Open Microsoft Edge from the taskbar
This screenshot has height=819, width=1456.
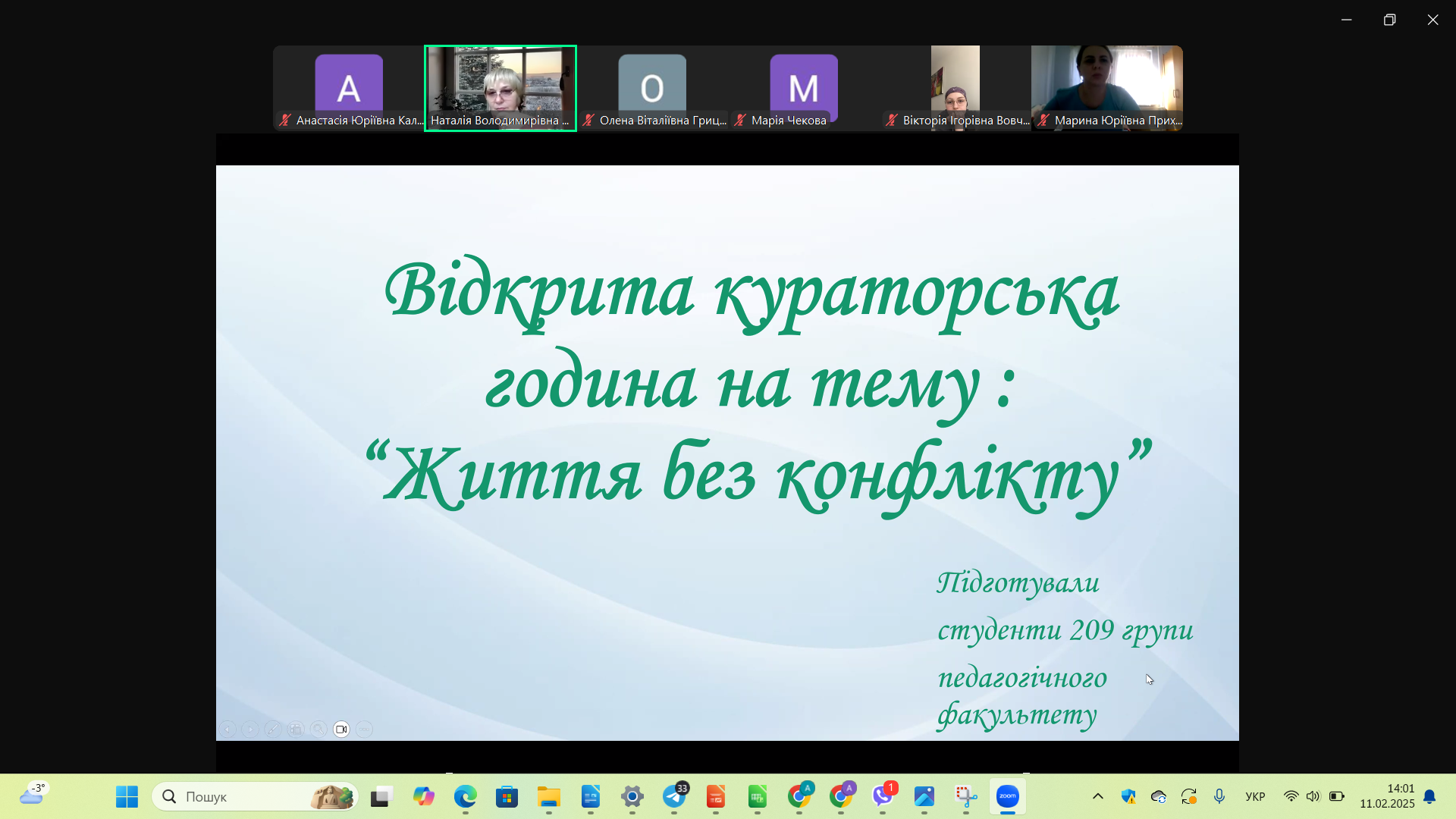click(465, 796)
